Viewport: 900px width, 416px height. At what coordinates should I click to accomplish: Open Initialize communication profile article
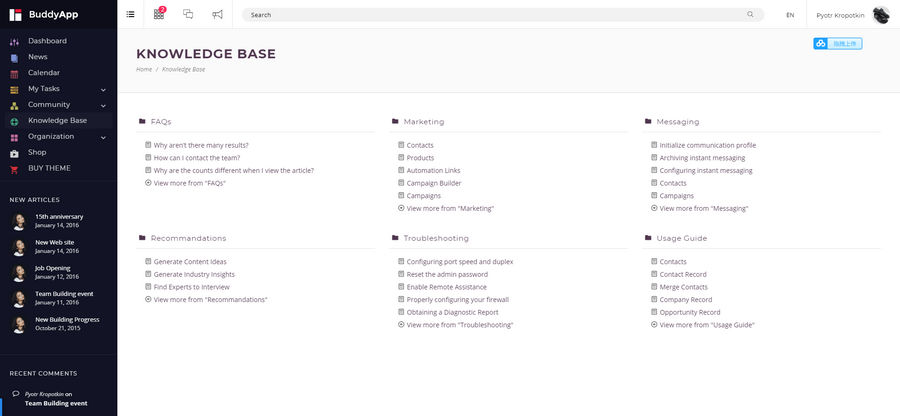[708, 145]
